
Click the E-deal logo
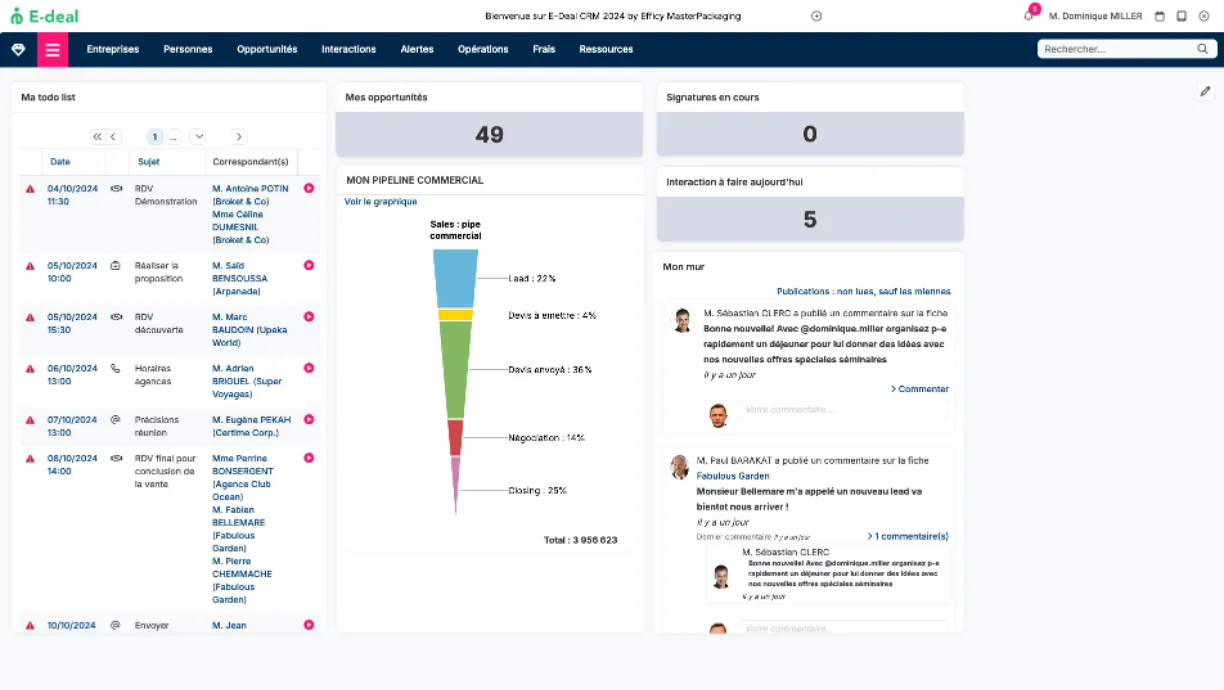click(x=44, y=16)
